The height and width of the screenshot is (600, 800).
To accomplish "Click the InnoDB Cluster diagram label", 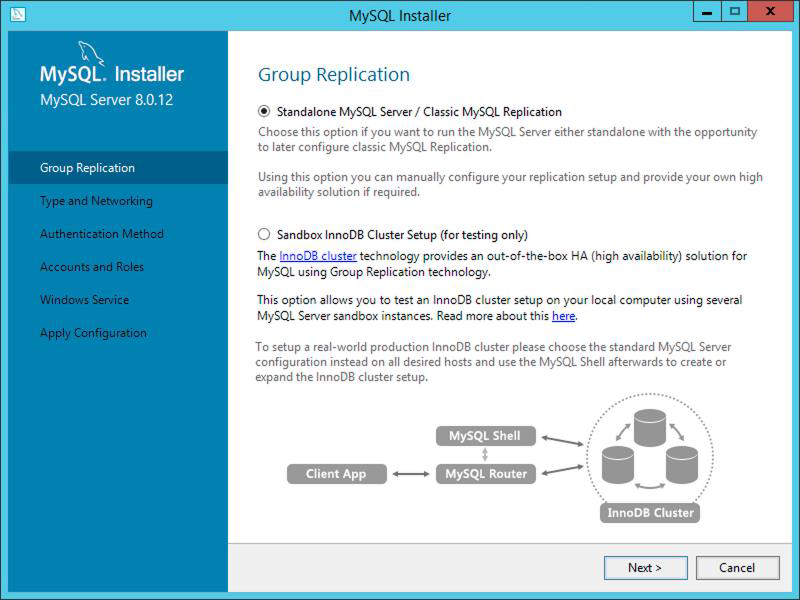I will pos(650,512).
